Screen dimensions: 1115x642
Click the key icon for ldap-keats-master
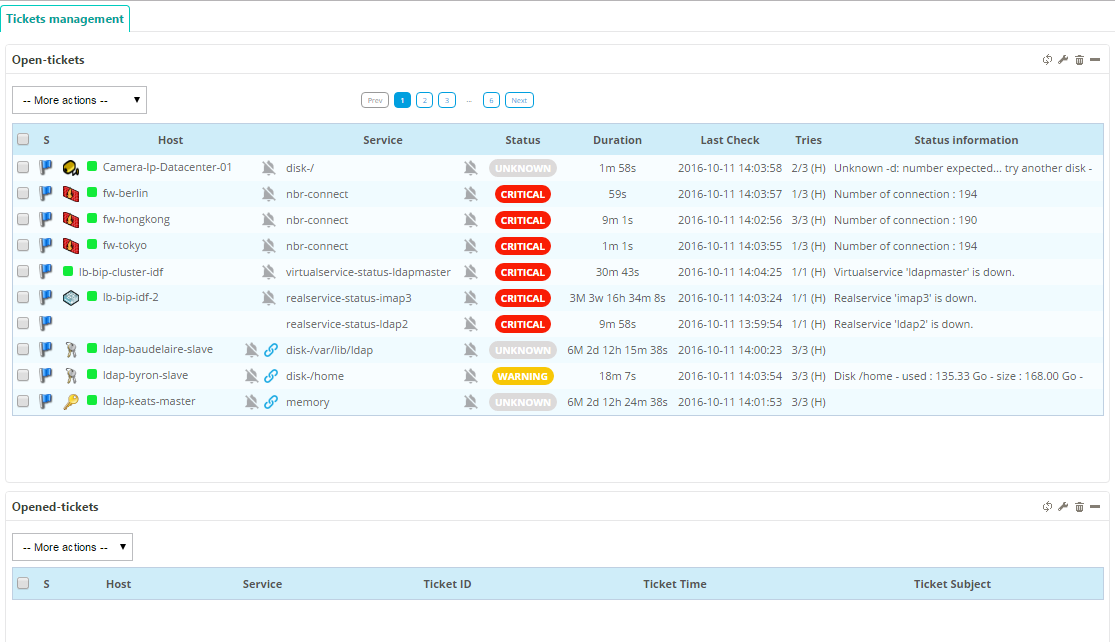pyautogui.click(x=70, y=402)
